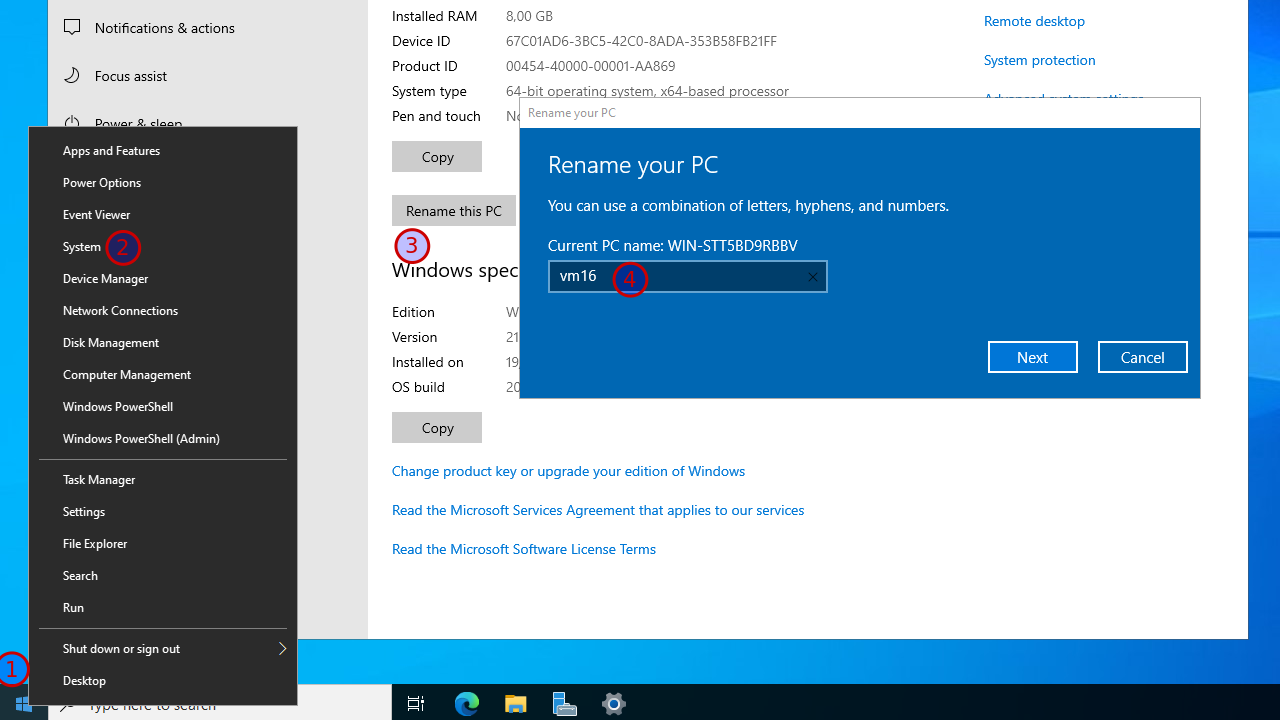Screen dimensions: 1280x720
Task: Choose Settings in the context menu
Action: click(x=163, y=512)
